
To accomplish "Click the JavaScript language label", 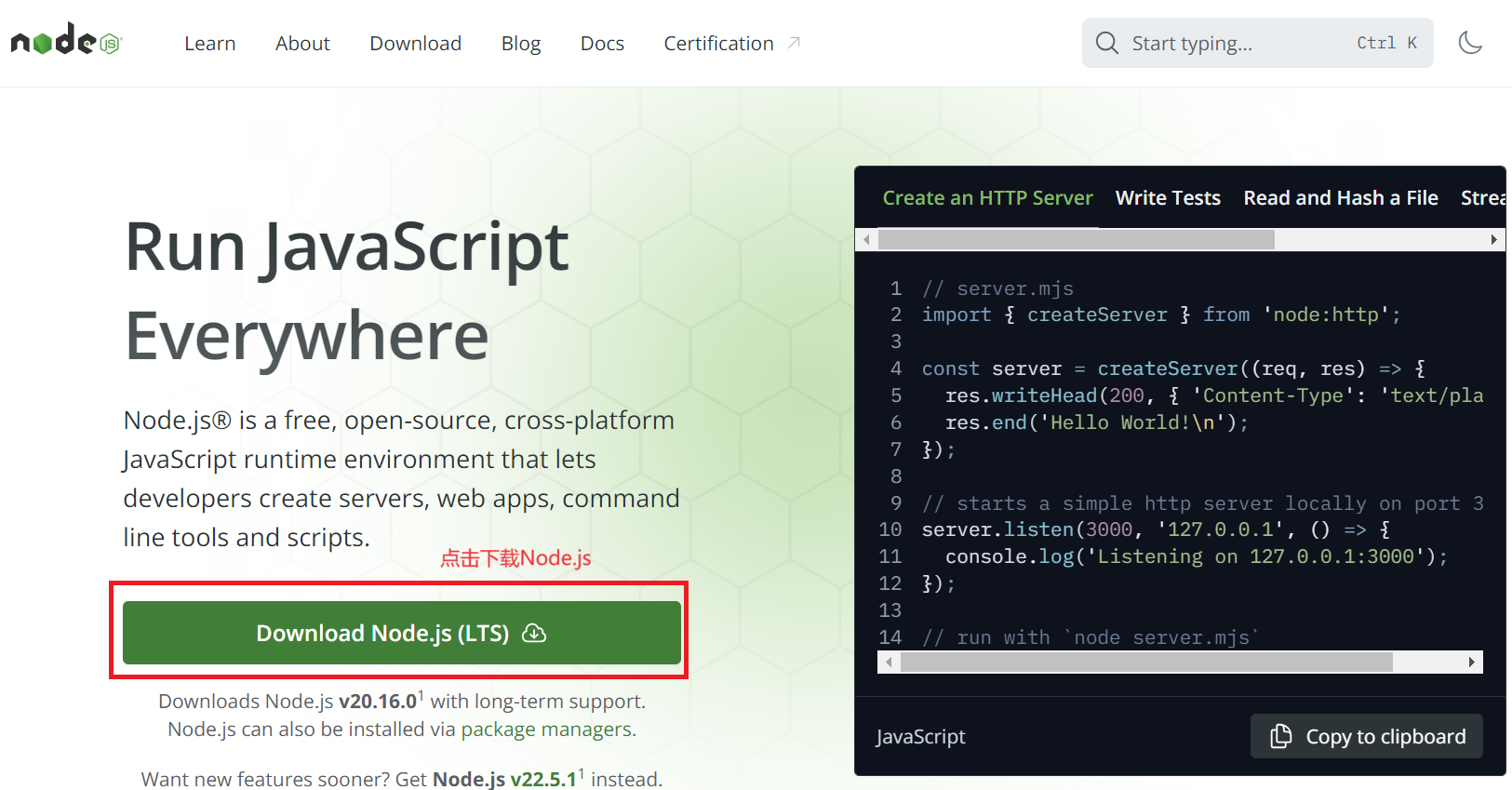I will (920, 737).
